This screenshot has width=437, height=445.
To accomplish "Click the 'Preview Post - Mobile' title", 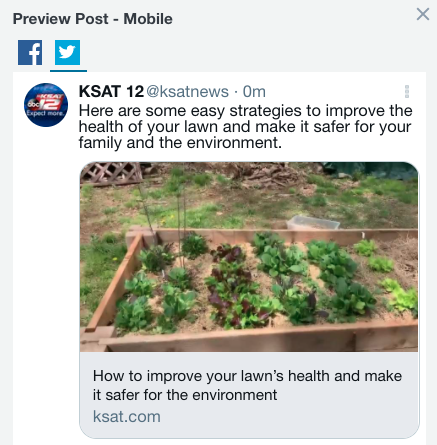I will [x=93, y=19].
